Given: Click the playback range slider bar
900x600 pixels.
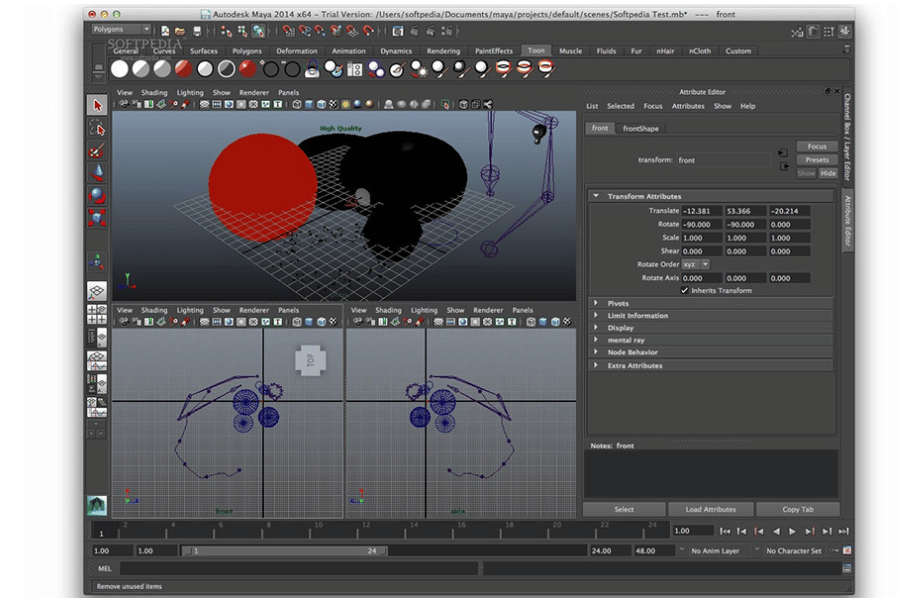Looking at the screenshot, I should (x=286, y=551).
